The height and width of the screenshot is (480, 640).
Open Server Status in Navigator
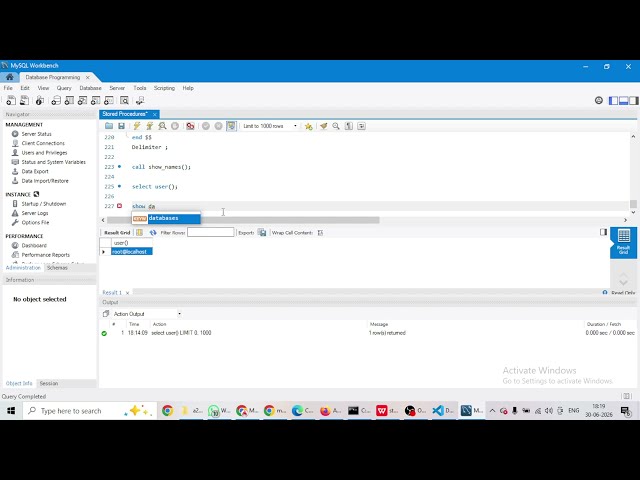click(x=36, y=134)
